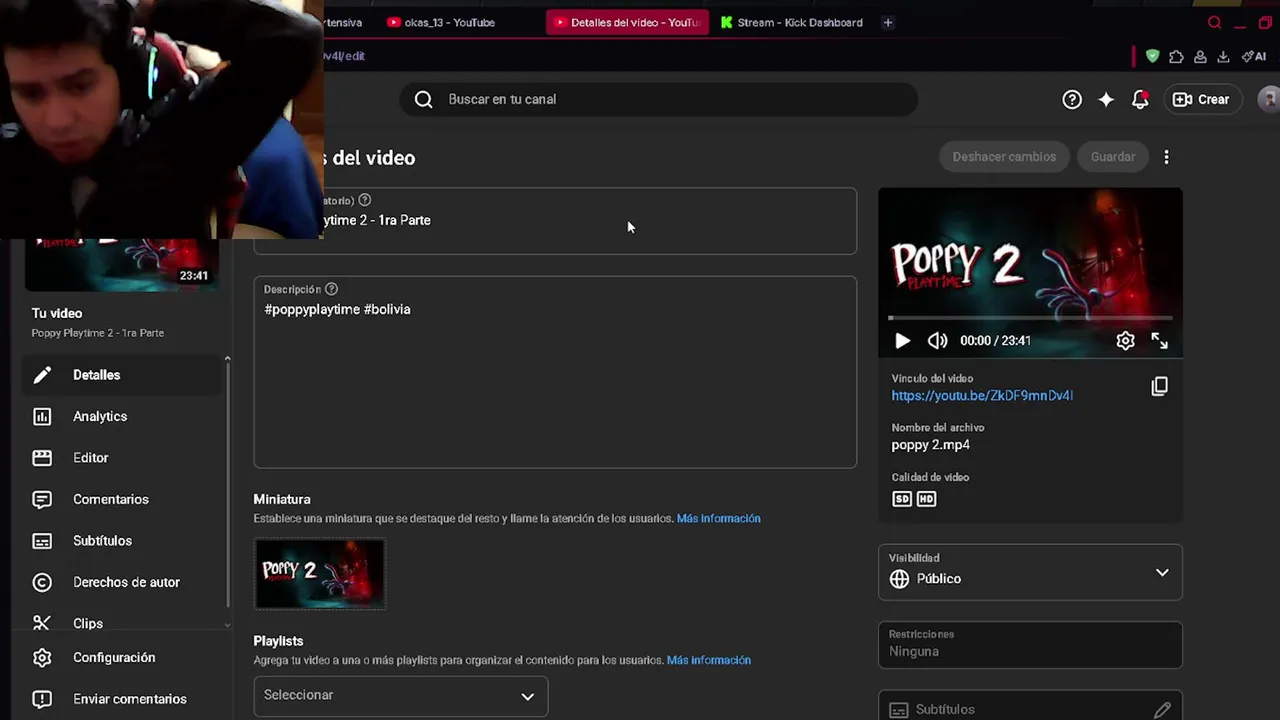This screenshot has width=1280, height=720.
Task: Focus the Buscar en tu canal field
Action: click(x=658, y=99)
